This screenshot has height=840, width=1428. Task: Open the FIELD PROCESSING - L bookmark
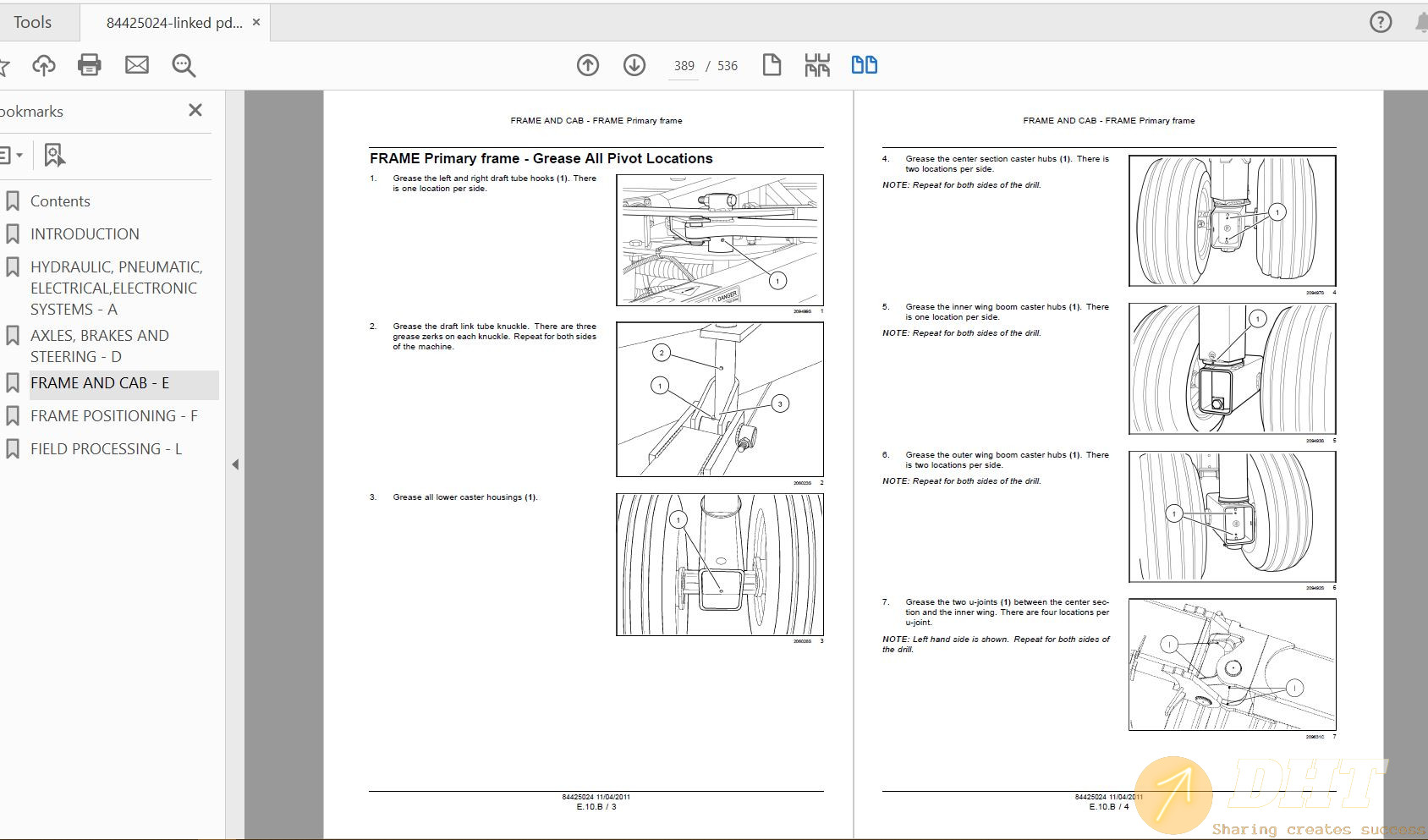[x=107, y=449]
